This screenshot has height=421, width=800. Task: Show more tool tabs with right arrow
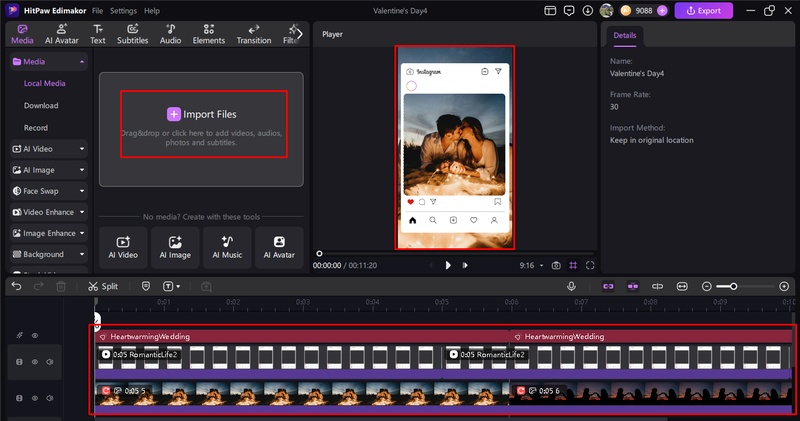click(299, 34)
